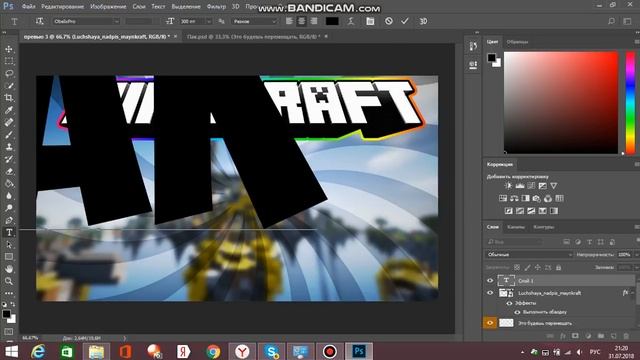The image size is (640, 360).
Task: Select the Crop tool
Action: [9, 98]
